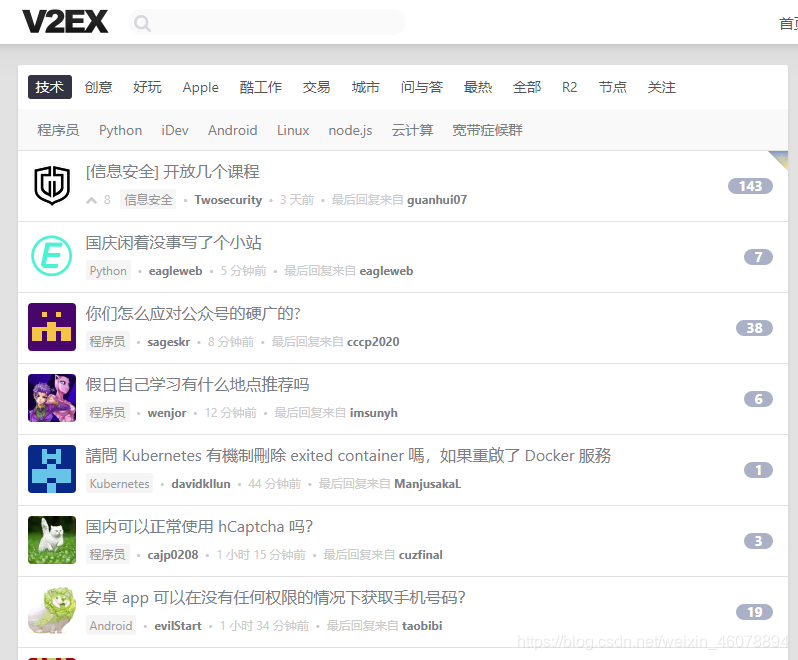Open last replier guanhui07's profile
This screenshot has width=798, height=660.
[437, 200]
